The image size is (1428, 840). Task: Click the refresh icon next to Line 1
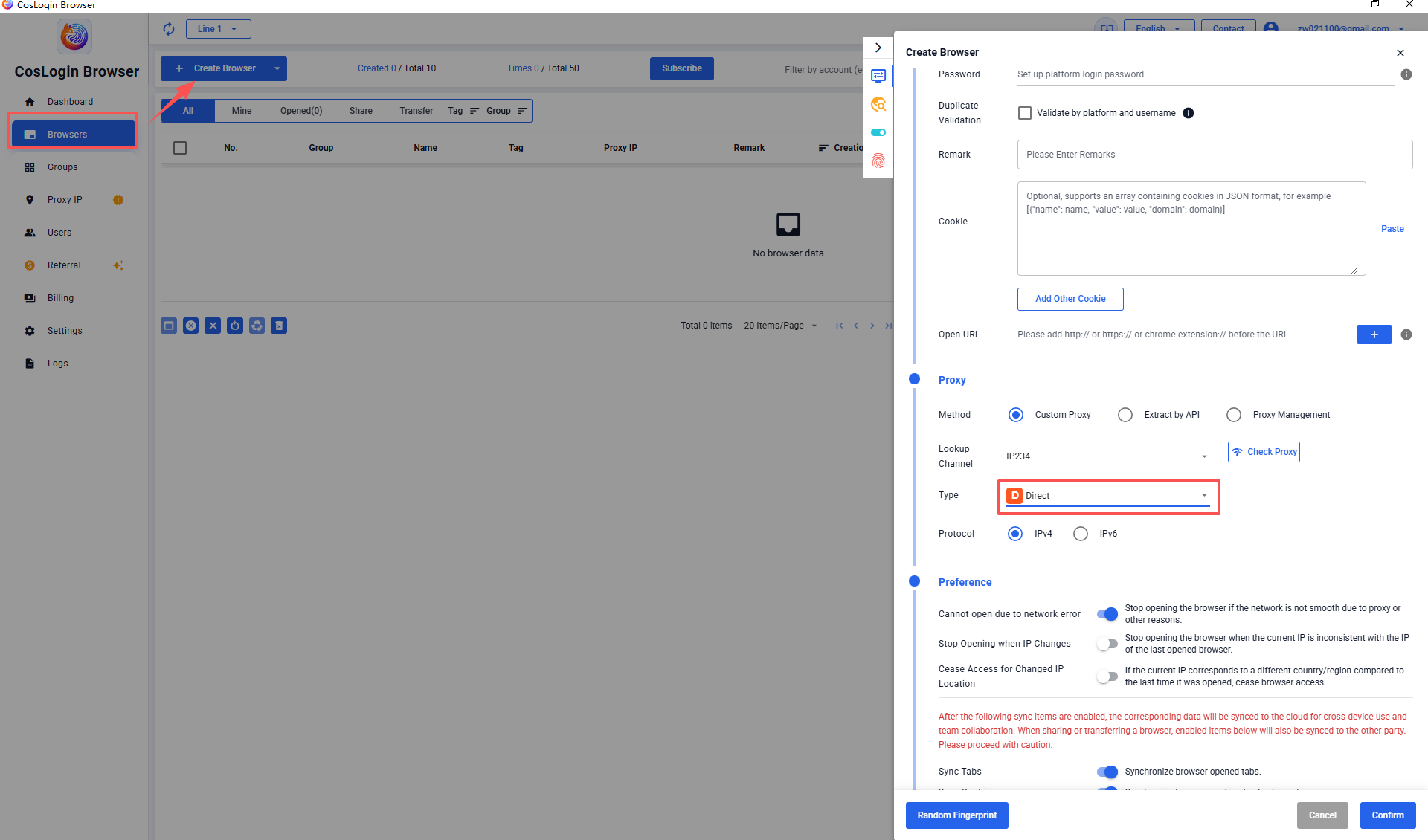pos(169,29)
